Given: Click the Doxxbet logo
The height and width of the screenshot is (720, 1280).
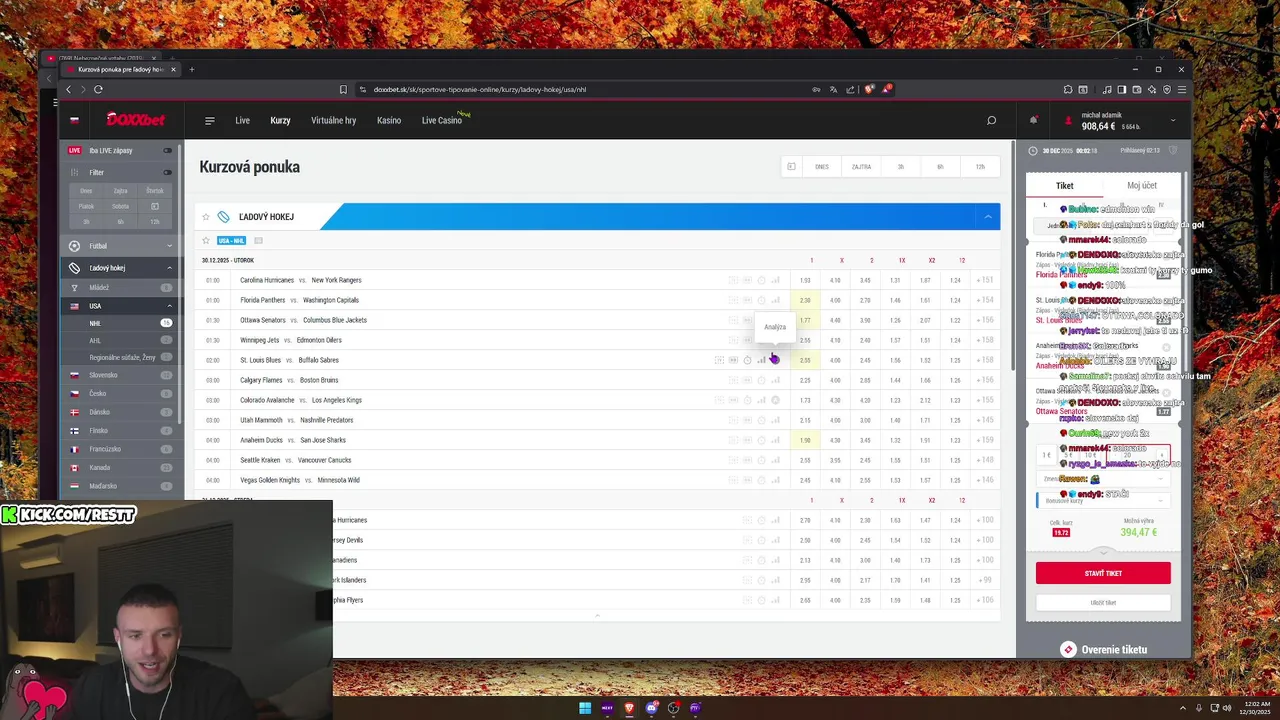Looking at the screenshot, I should coord(136,120).
